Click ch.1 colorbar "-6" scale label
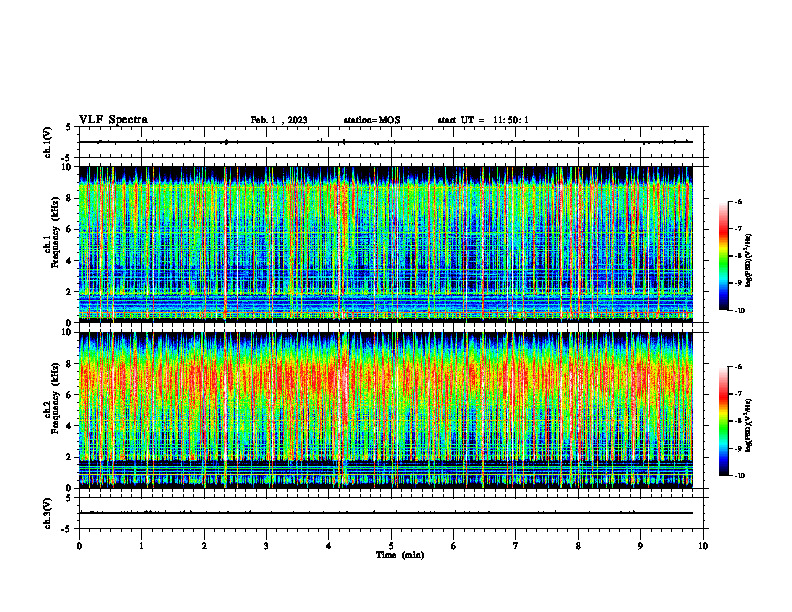This screenshot has height=612, width=792. point(738,201)
